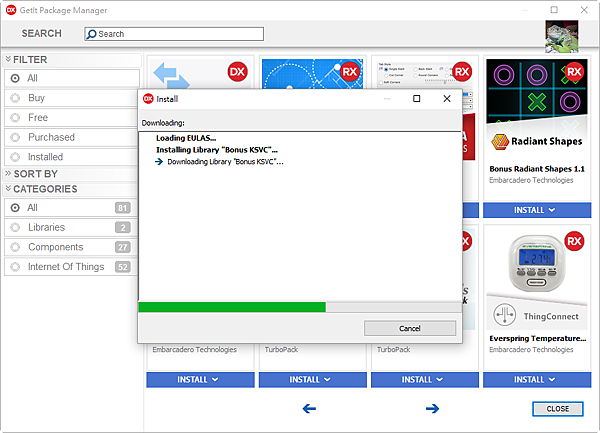Install Bonus Radiant Shapes 1.1

[537, 210]
